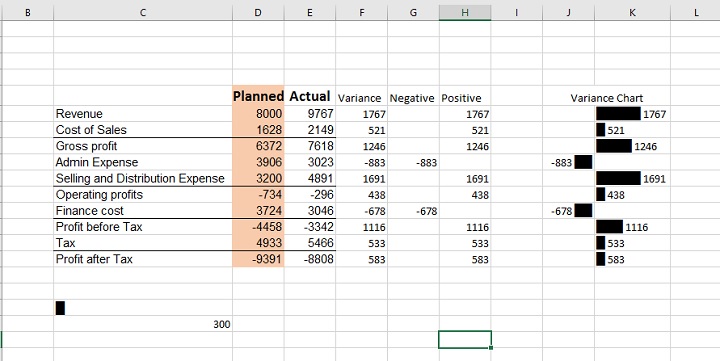The width and height of the screenshot is (720, 361).
Task: Select the small black bar below table
Action: pyautogui.click(x=60, y=308)
